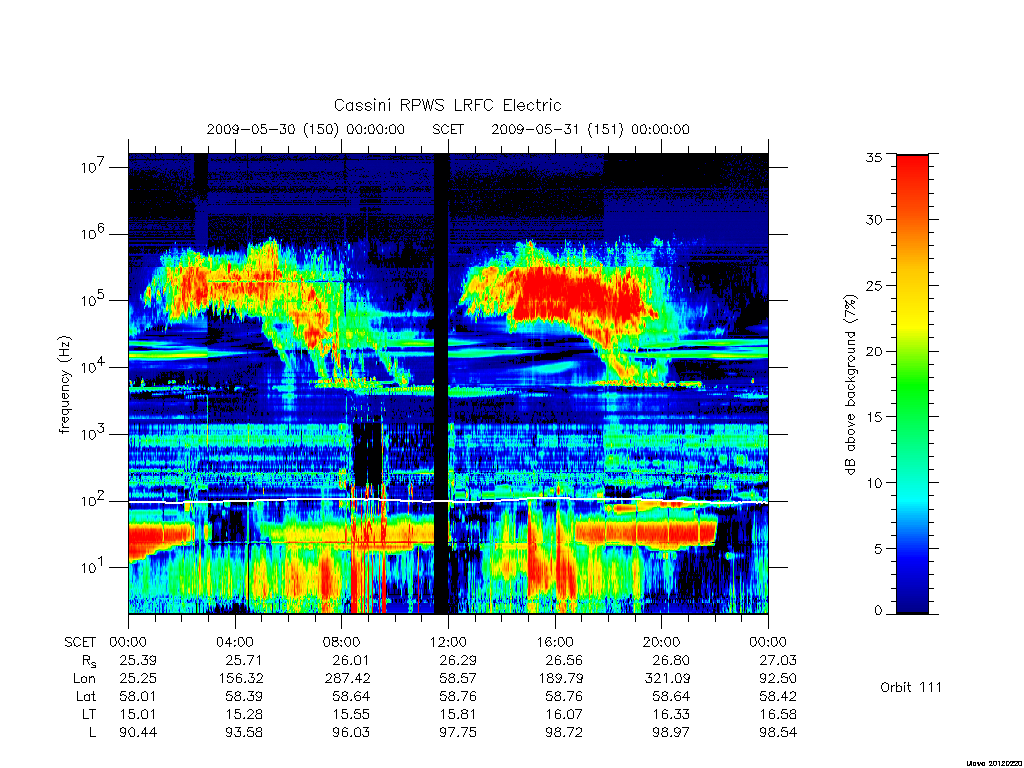Image resolution: width=1024 pixels, height=768 pixels.
Task: Select the Lat value 58.01
Action: [x=138, y=697]
